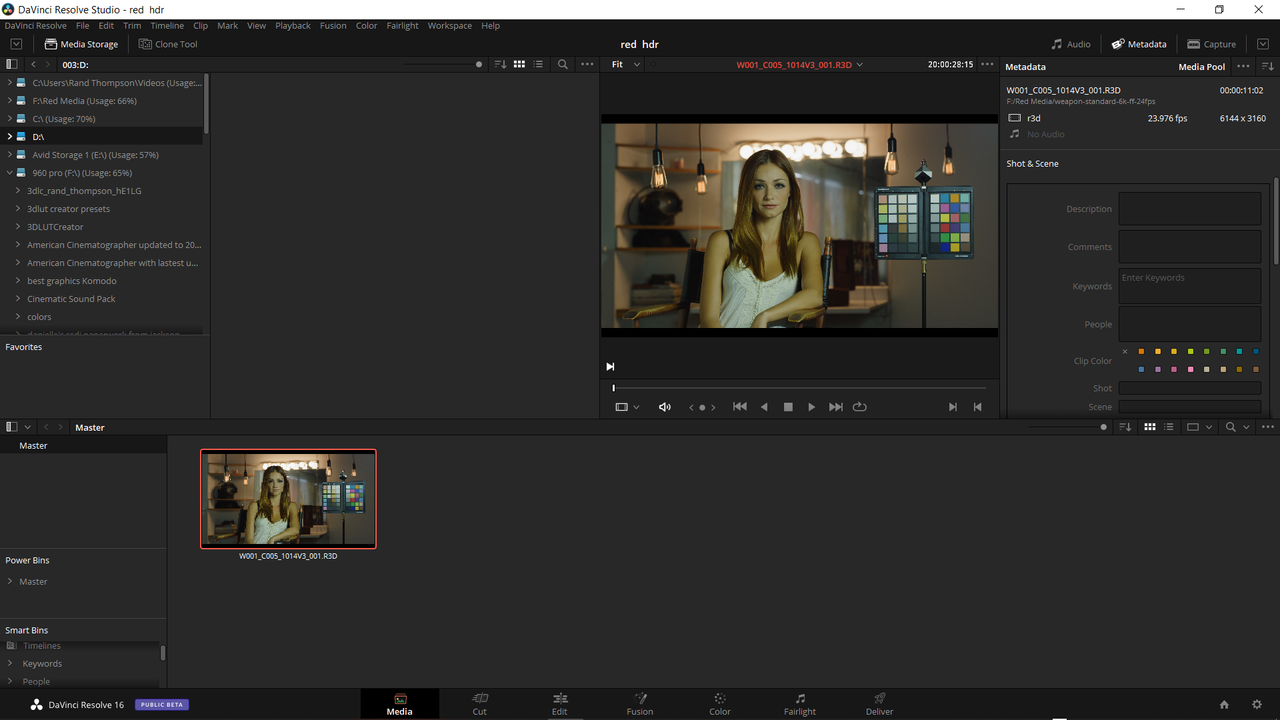Play the clip forward
The width and height of the screenshot is (1280, 720).
tap(811, 407)
